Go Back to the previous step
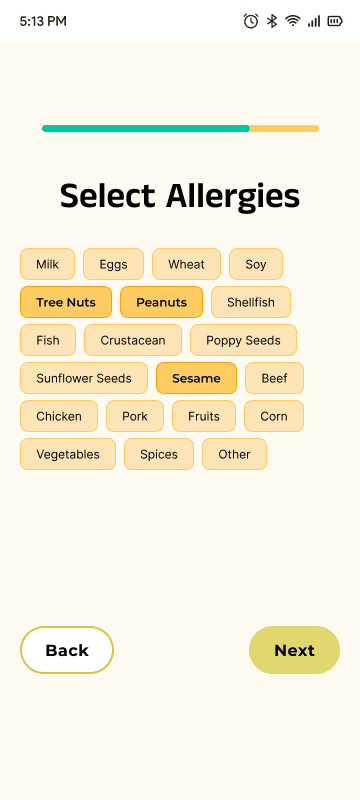This screenshot has height=800, width=360. pyautogui.click(x=67, y=650)
